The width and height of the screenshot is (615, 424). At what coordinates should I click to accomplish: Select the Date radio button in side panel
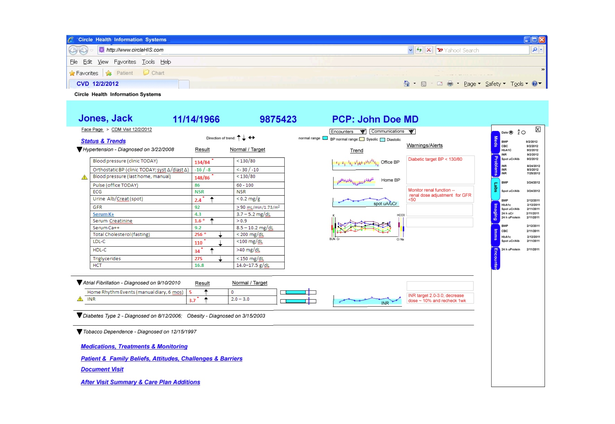pyautogui.click(x=511, y=133)
